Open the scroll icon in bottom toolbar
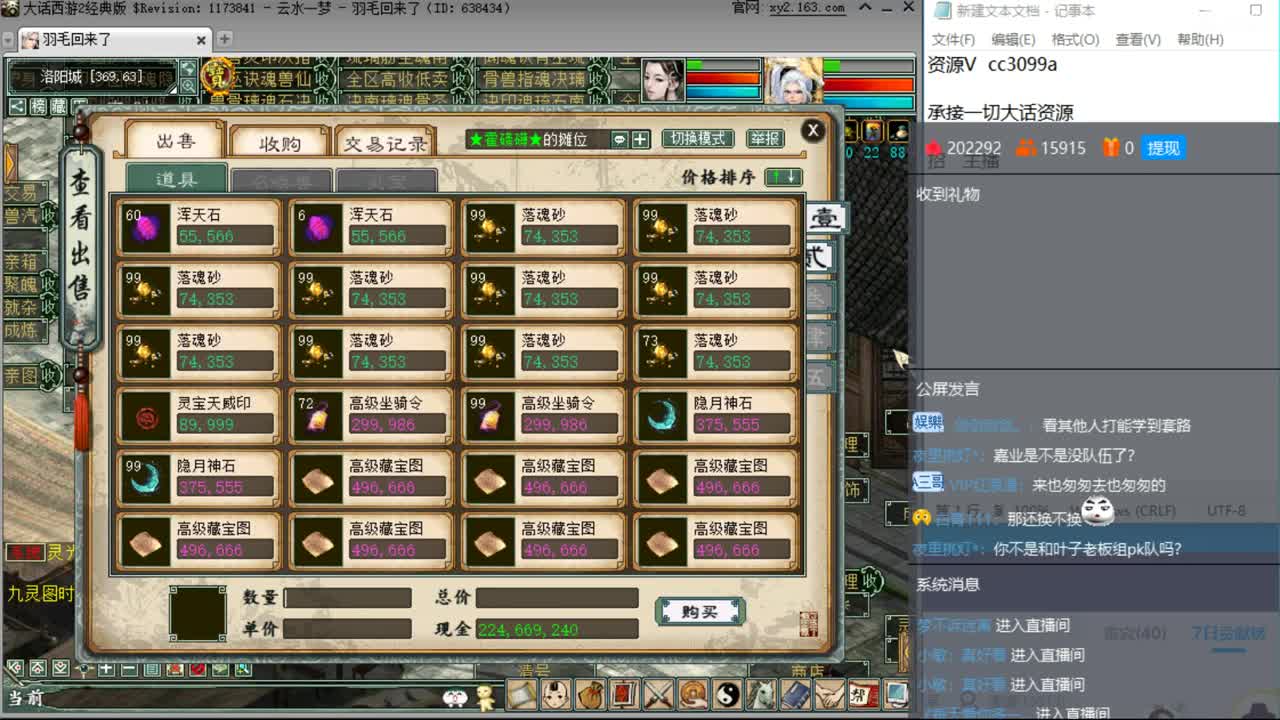Image resolution: width=1280 pixels, height=720 pixels. [522, 694]
